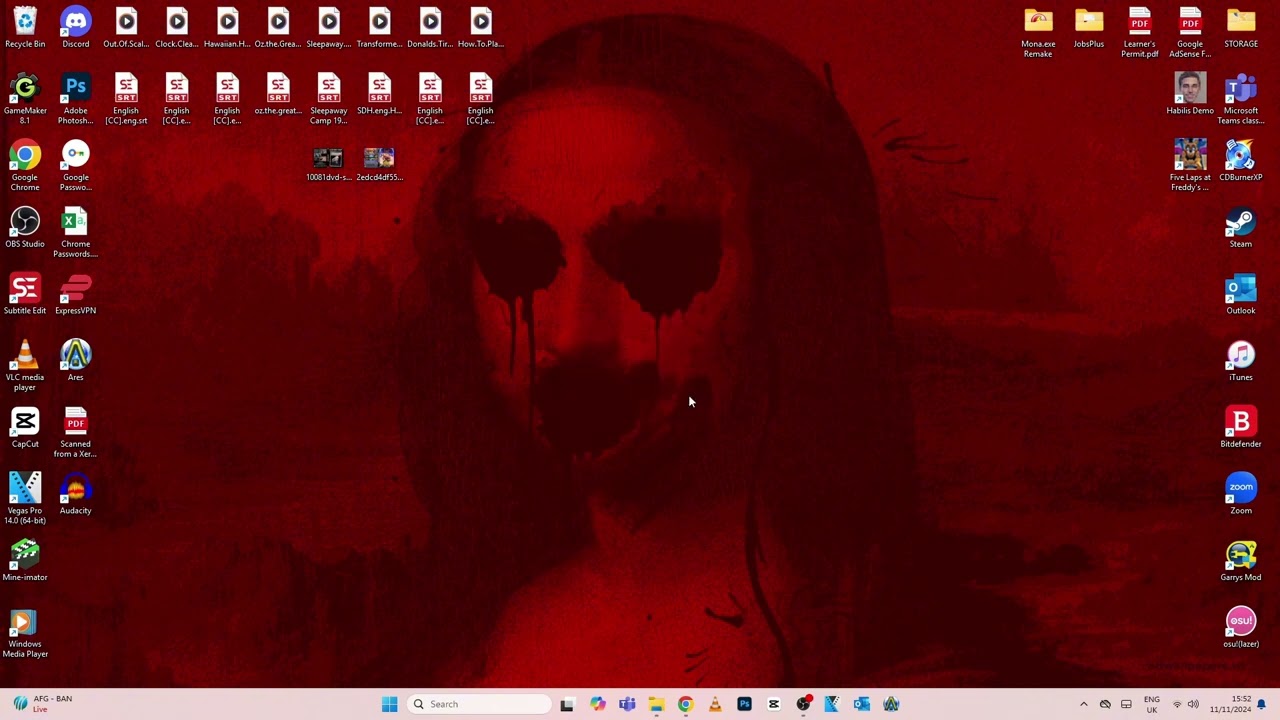
Task: Select the Outlook desktop shortcut
Action: (1240, 295)
